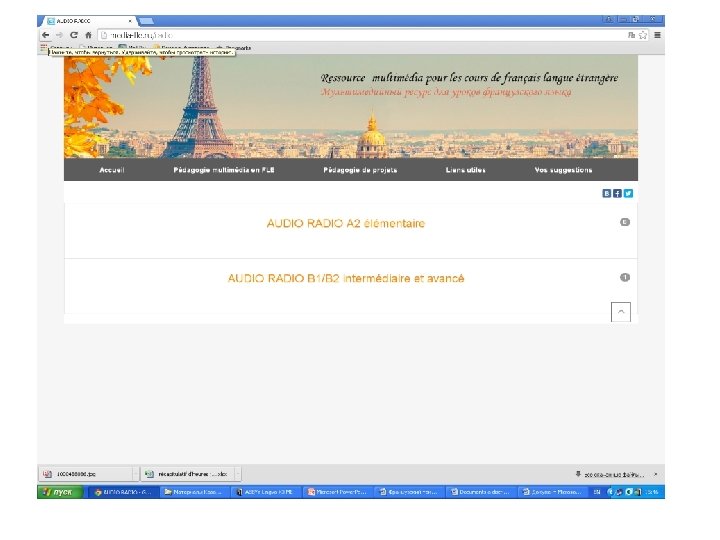
Task: Reload the page with the refresh icon
Action: [x=74, y=35]
